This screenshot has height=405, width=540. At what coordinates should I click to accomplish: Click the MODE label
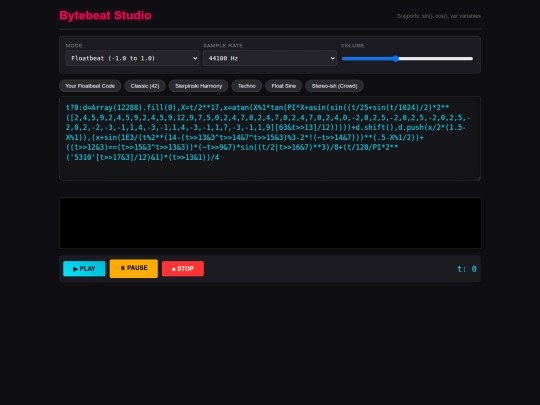[74, 45]
